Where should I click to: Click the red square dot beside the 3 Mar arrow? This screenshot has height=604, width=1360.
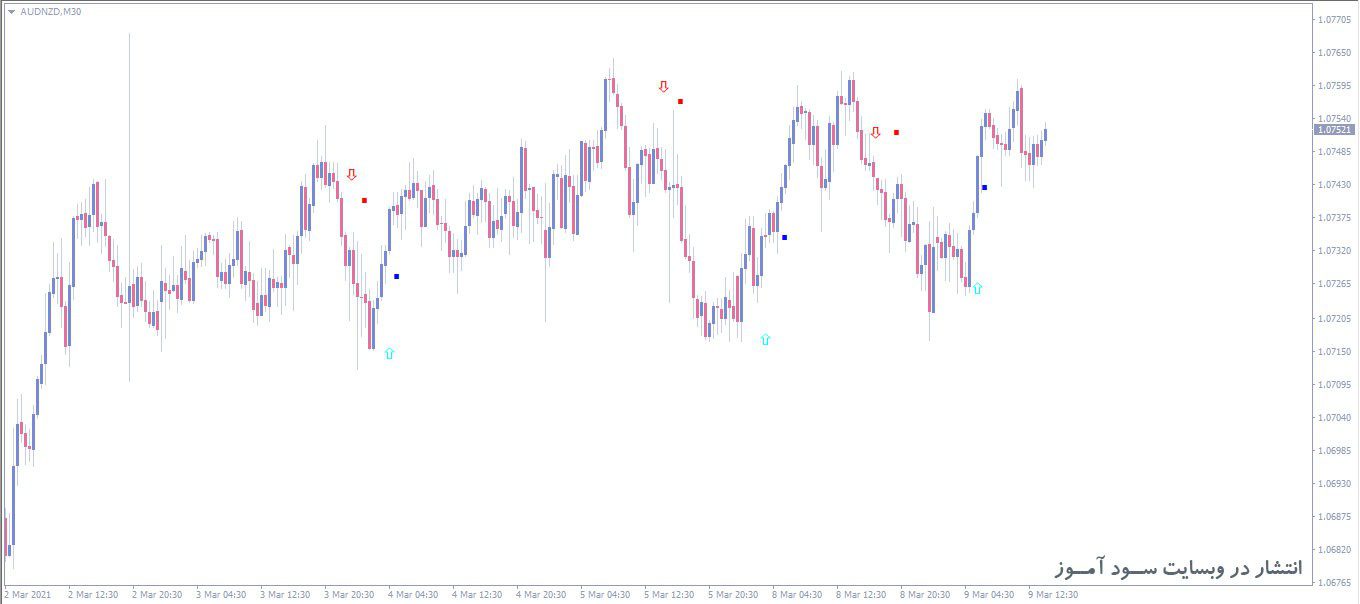pyautogui.click(x=364, y=199)
